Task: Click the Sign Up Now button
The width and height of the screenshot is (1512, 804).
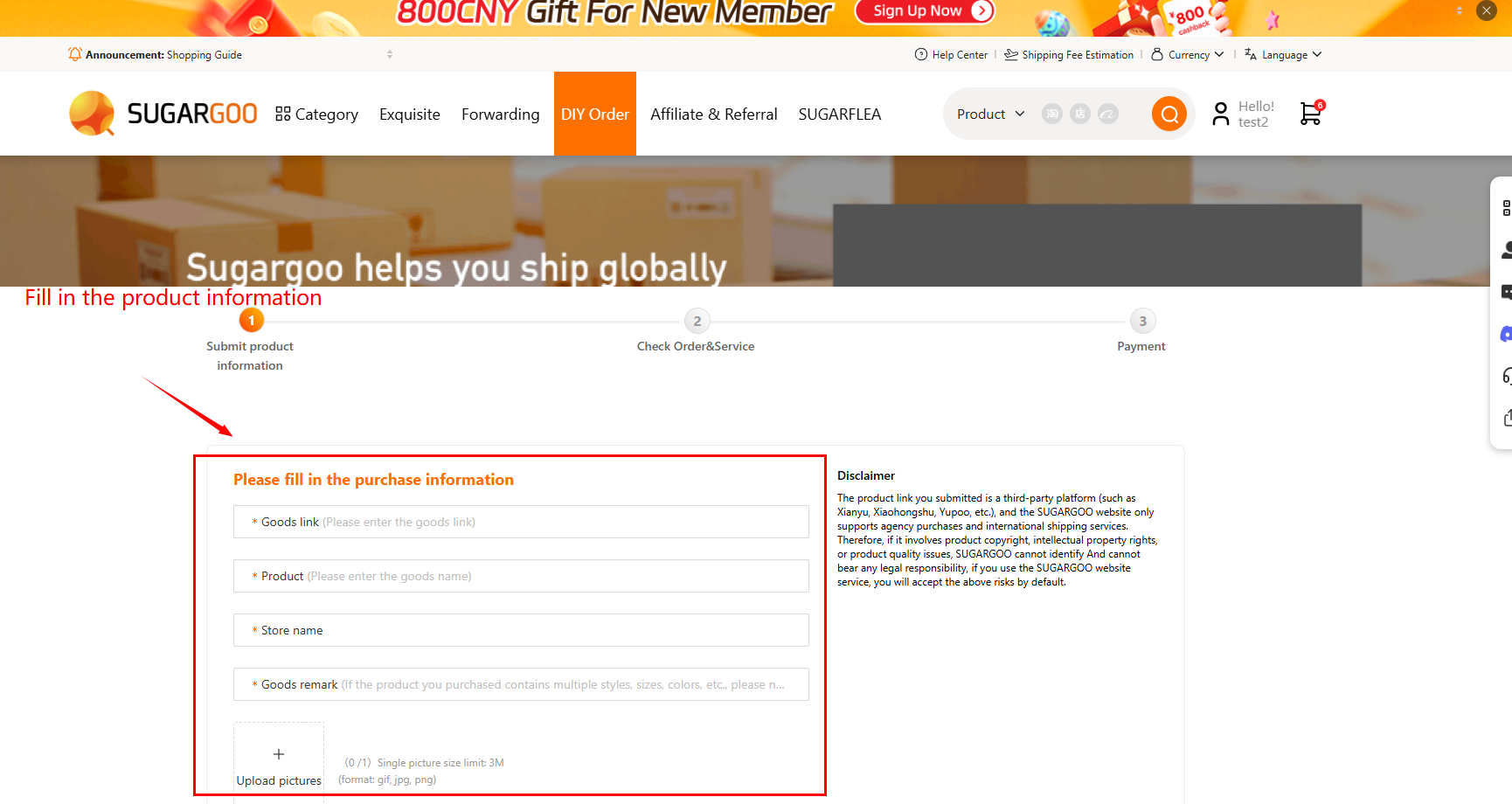Action: point(924,11)
